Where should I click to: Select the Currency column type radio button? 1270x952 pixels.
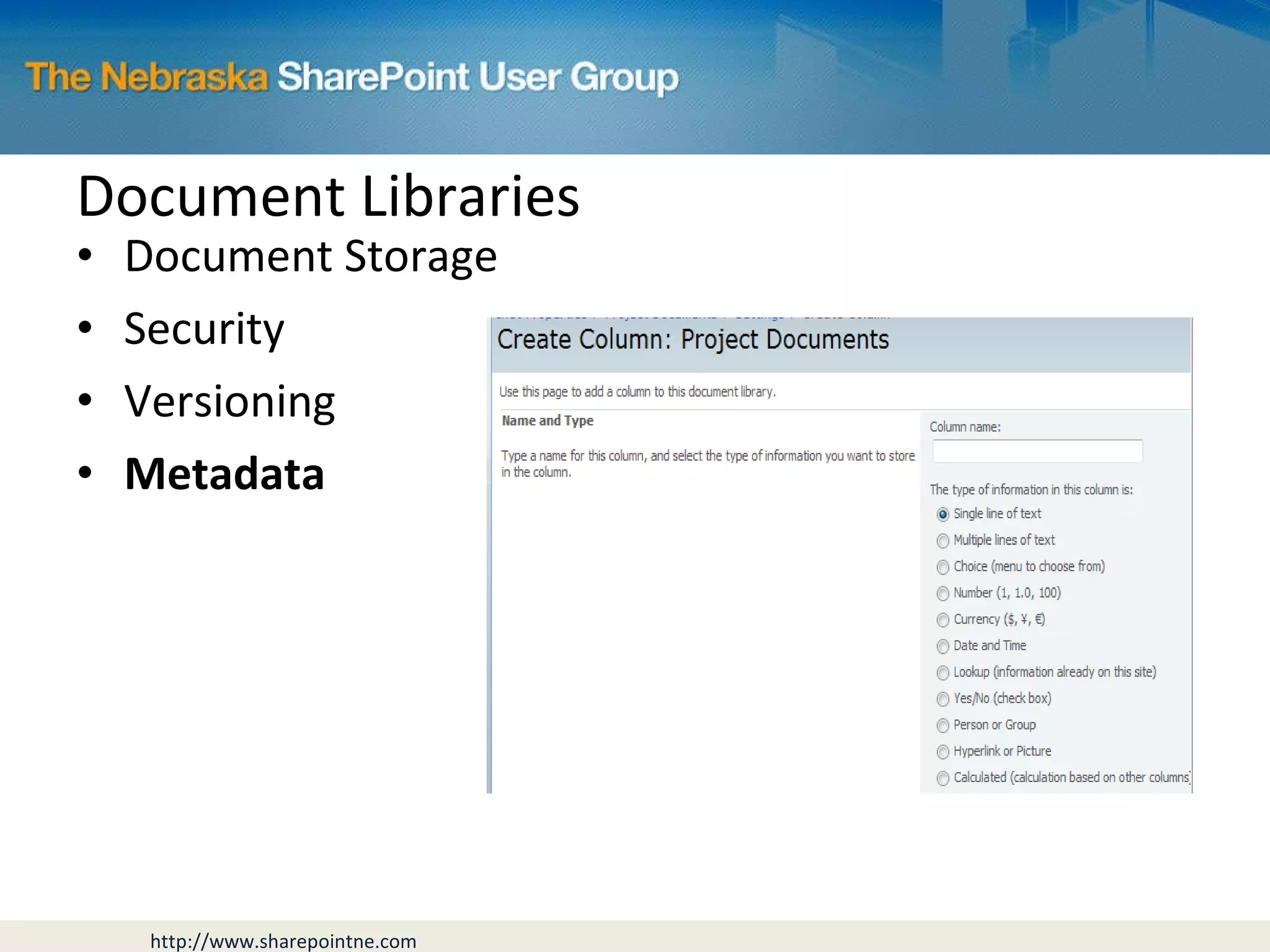pyautogui.click(x=943, y=620)
